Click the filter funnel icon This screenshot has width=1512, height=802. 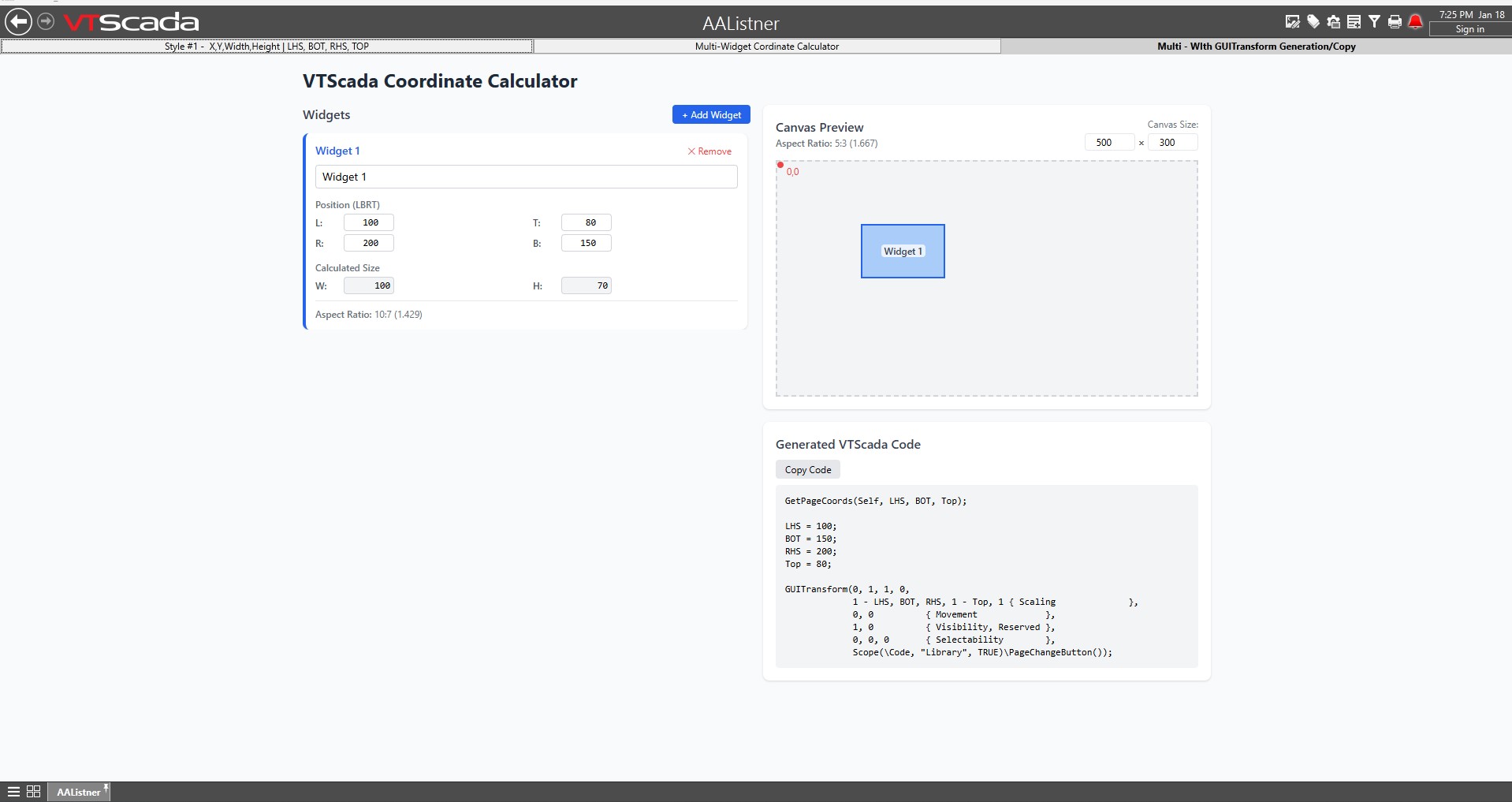pos(1374,22)
